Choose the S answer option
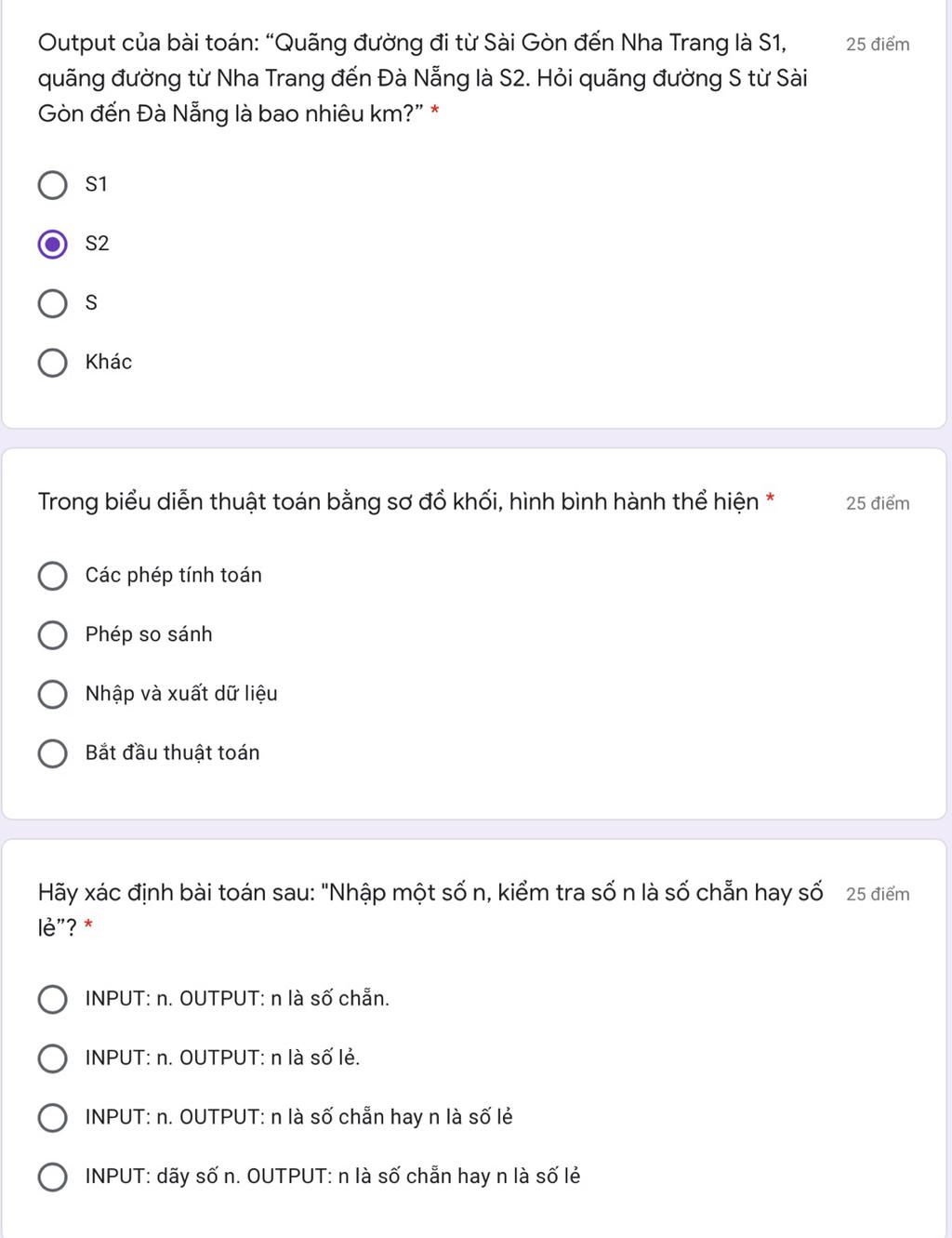This screenshot has height=1238, width=952. (52, 303)
